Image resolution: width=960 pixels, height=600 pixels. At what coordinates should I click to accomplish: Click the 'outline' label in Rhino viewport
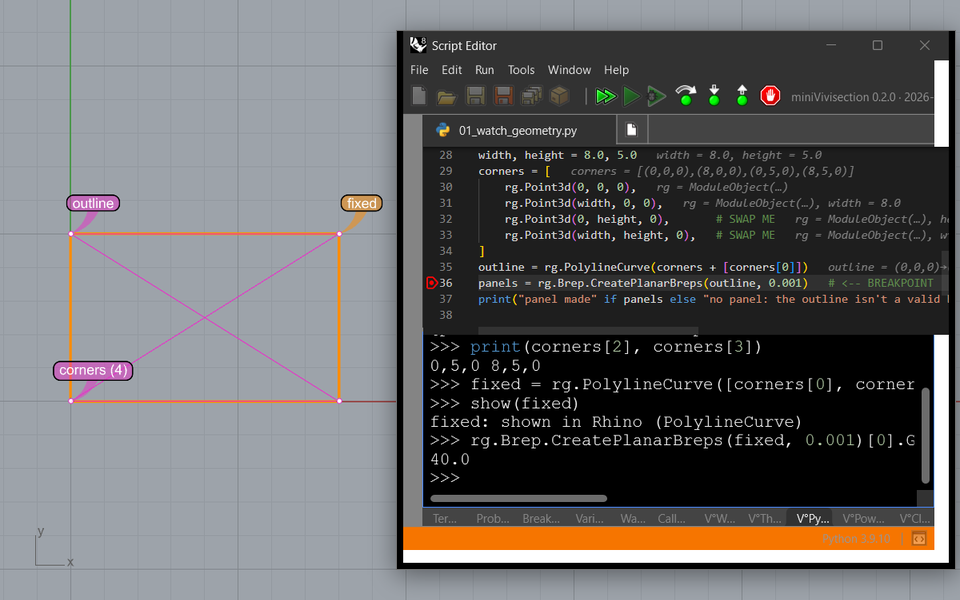93,203
